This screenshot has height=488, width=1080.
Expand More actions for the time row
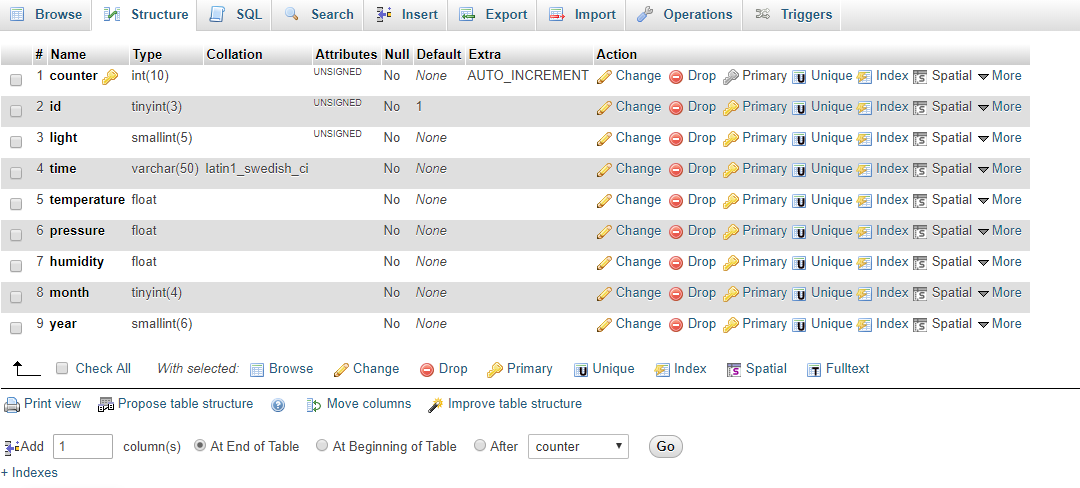tap(999, 169)
